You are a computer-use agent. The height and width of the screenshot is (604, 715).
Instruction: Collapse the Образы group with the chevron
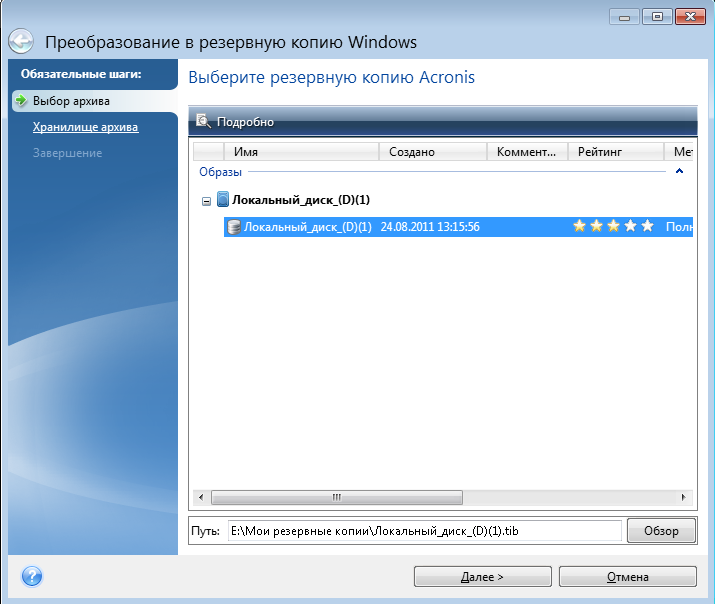[x=680, y=172]
